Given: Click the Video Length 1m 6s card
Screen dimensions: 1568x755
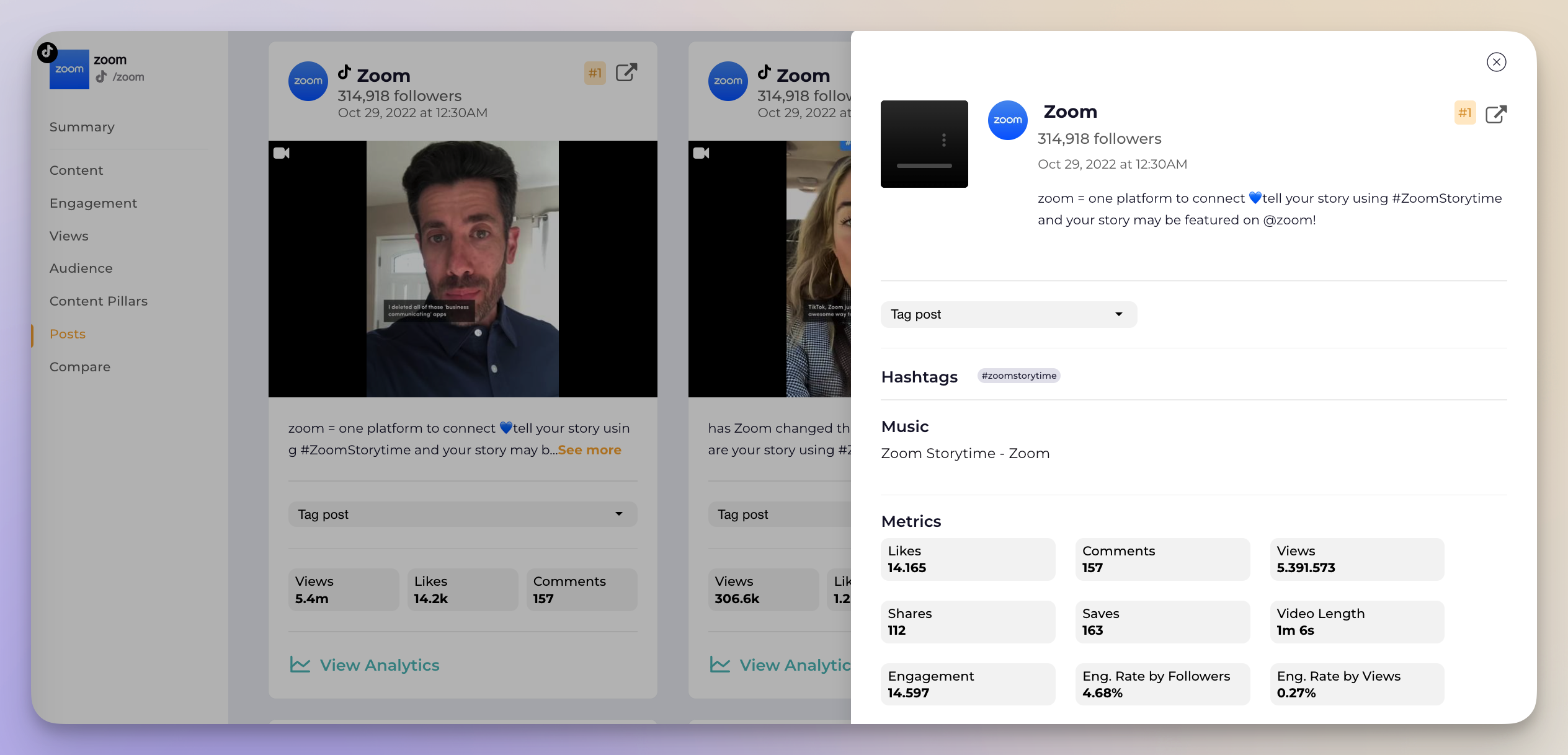Looking at the screenshot, I should (x=1356, y=622).
